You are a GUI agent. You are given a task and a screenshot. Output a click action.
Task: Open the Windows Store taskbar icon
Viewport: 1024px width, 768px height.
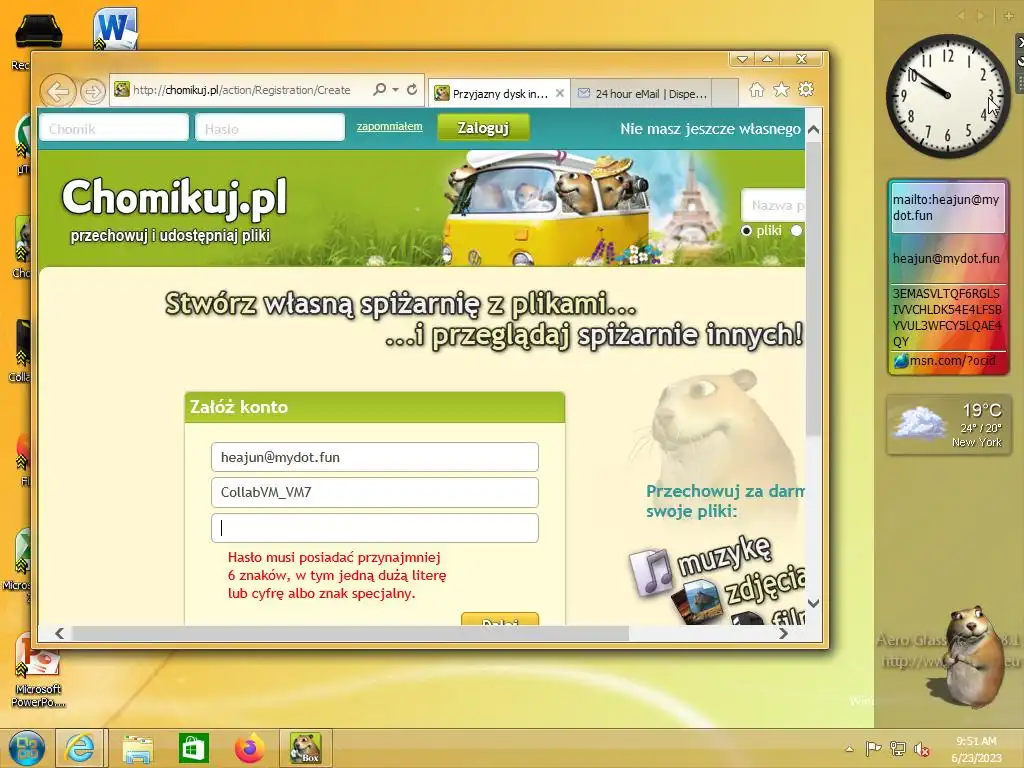pyautogui.click(x=194, y=748)
